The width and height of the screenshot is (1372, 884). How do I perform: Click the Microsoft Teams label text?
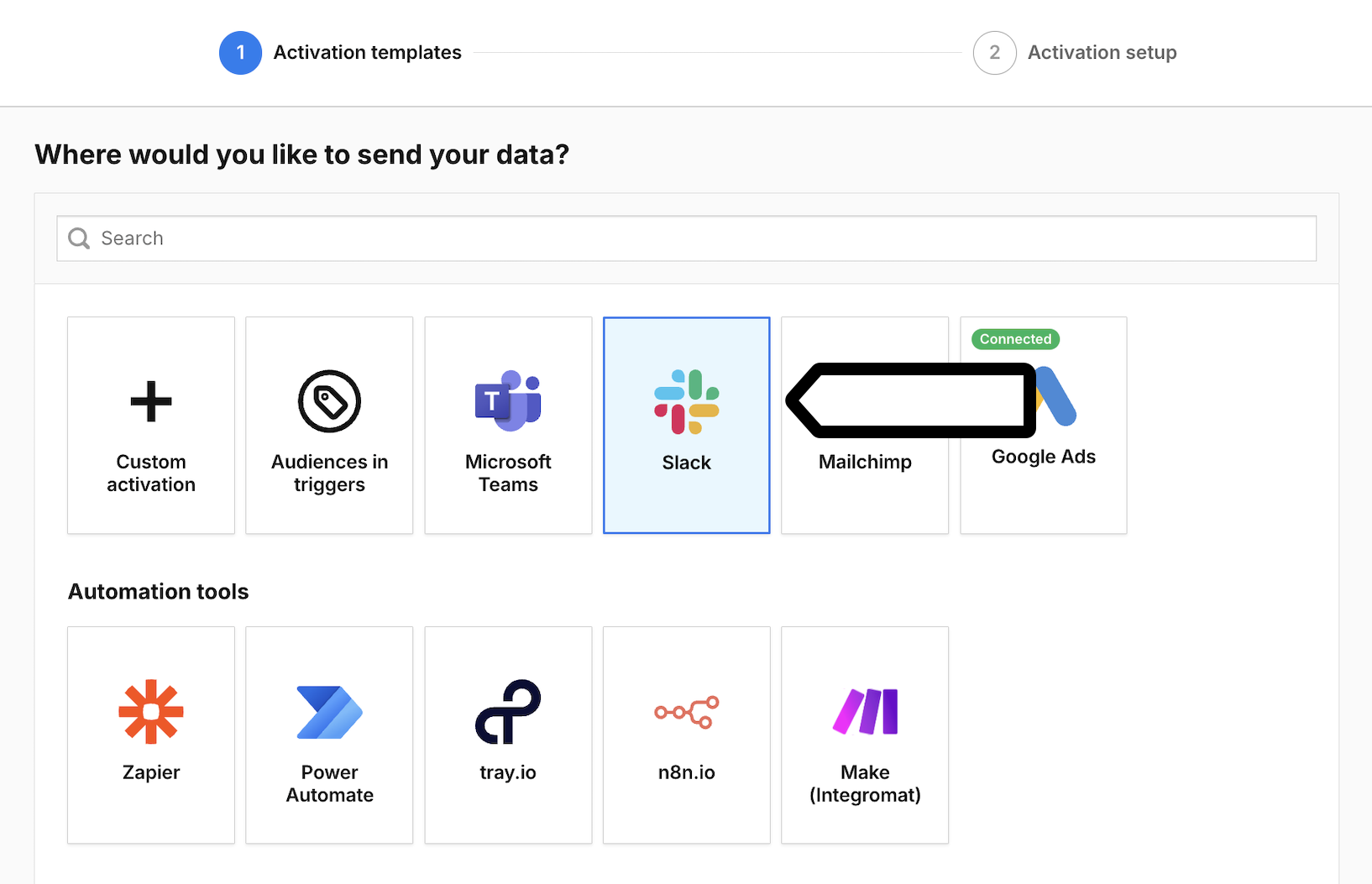[x=508, y=473]
